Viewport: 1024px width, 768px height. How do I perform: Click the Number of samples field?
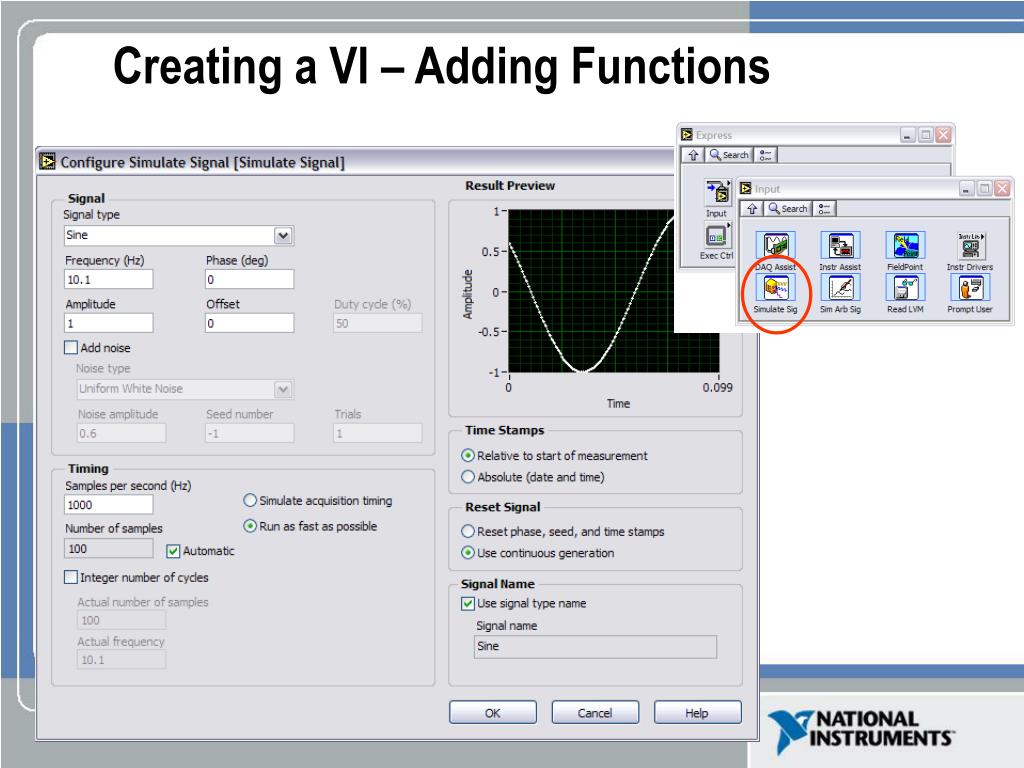[x=108, y=549]
